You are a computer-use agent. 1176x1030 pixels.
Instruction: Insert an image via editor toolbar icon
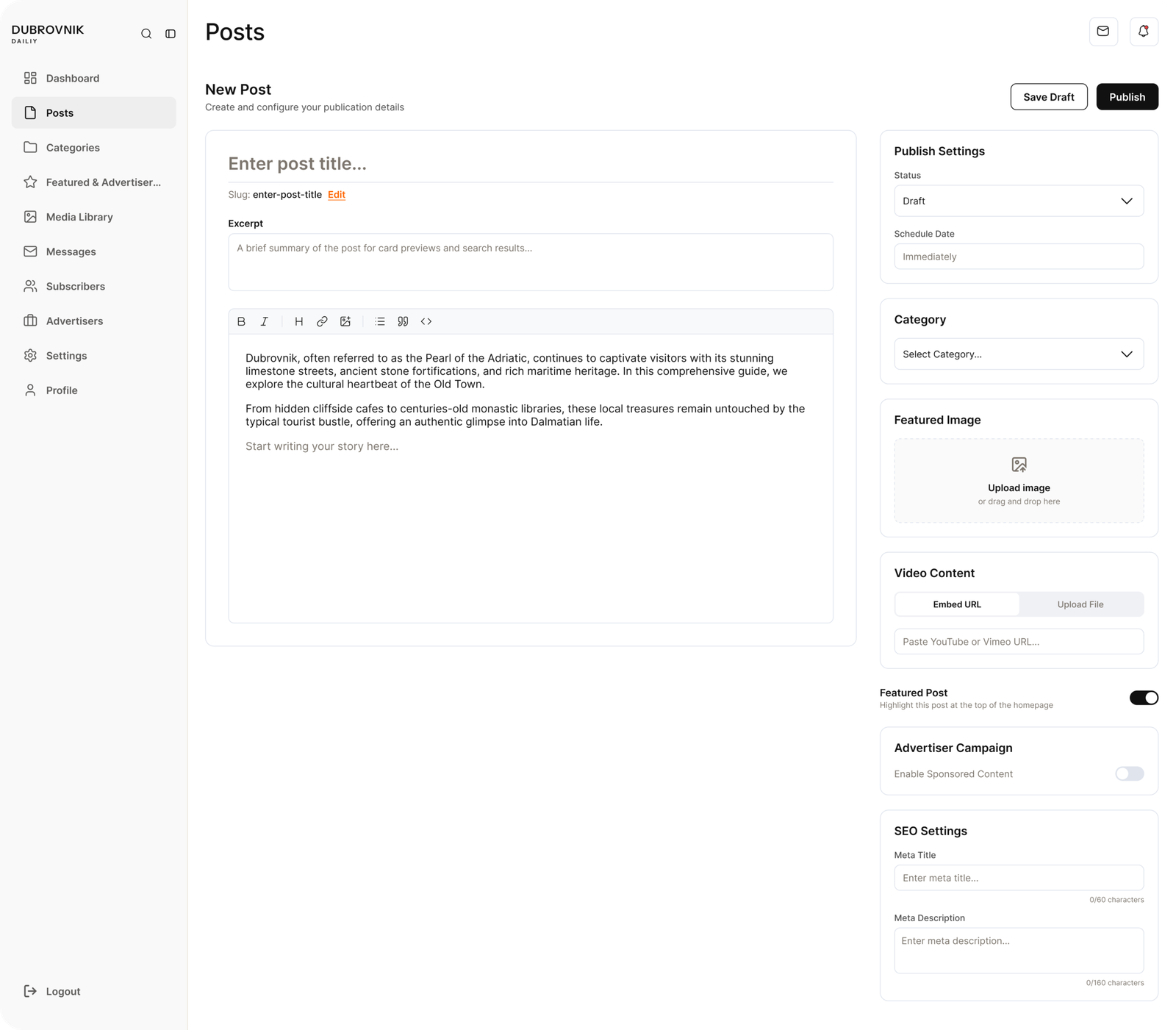click(345, 321)
